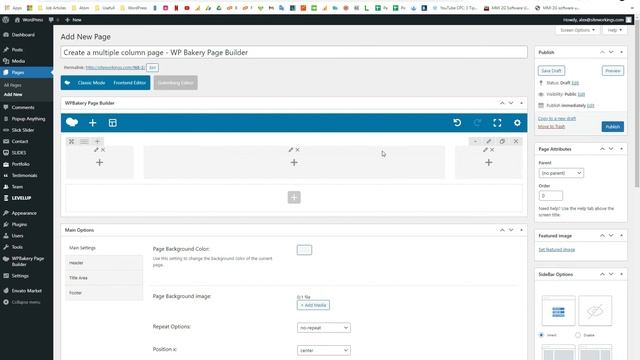Edit the left column pencil icon

[96, 150]
